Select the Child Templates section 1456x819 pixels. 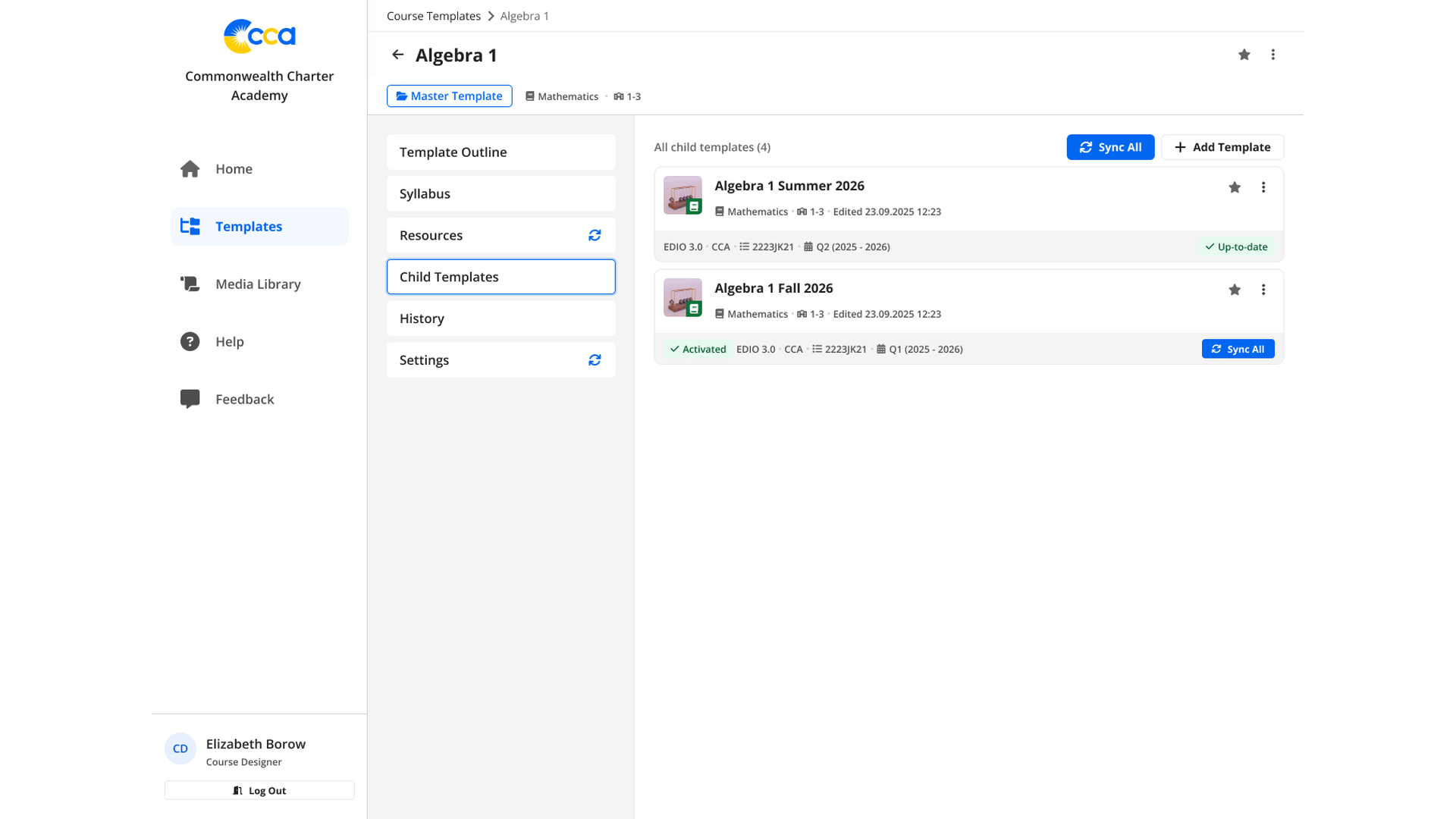pos(501,277)
